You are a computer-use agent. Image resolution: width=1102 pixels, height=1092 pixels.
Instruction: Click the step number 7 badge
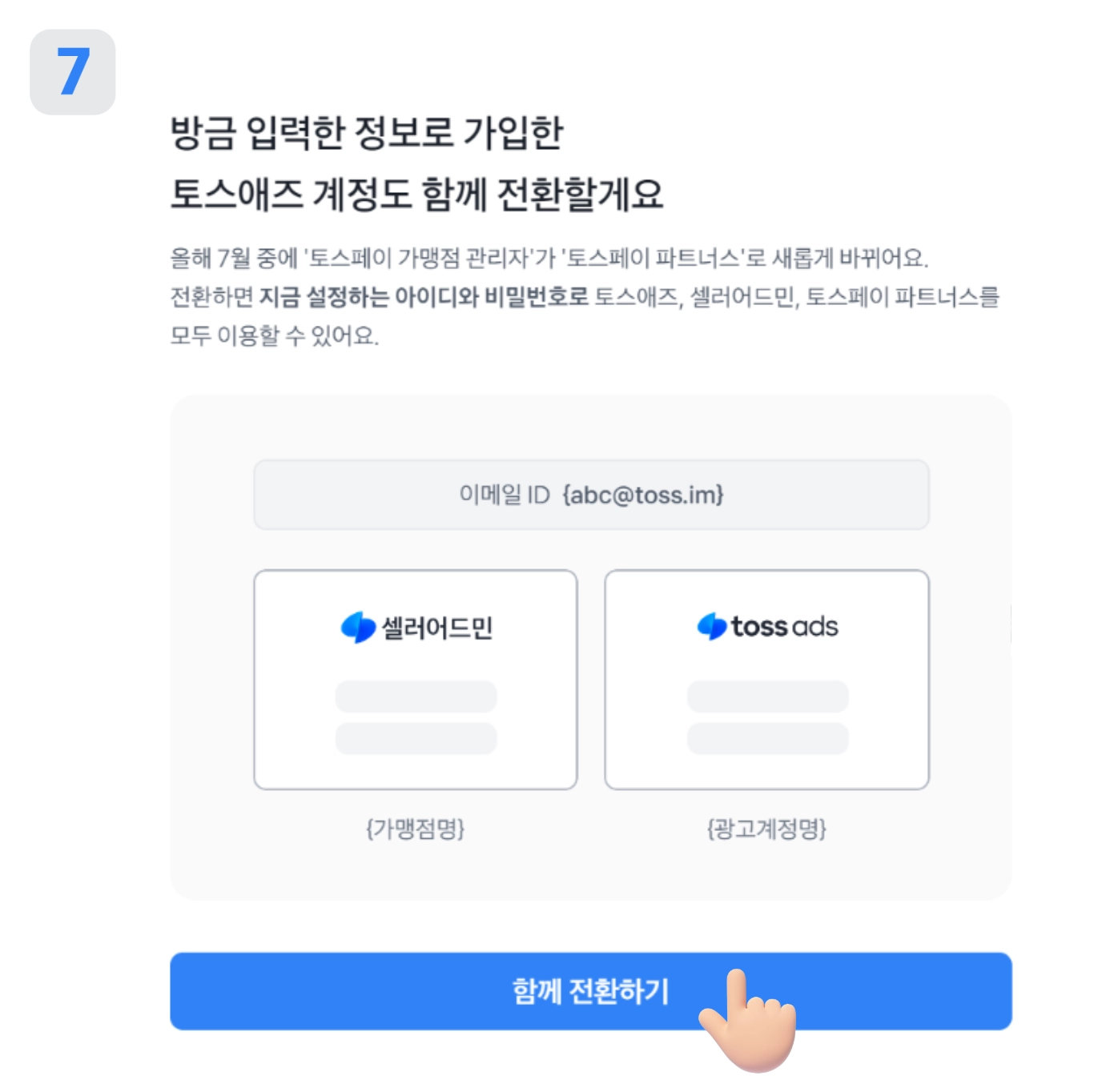tap(73, 72)
